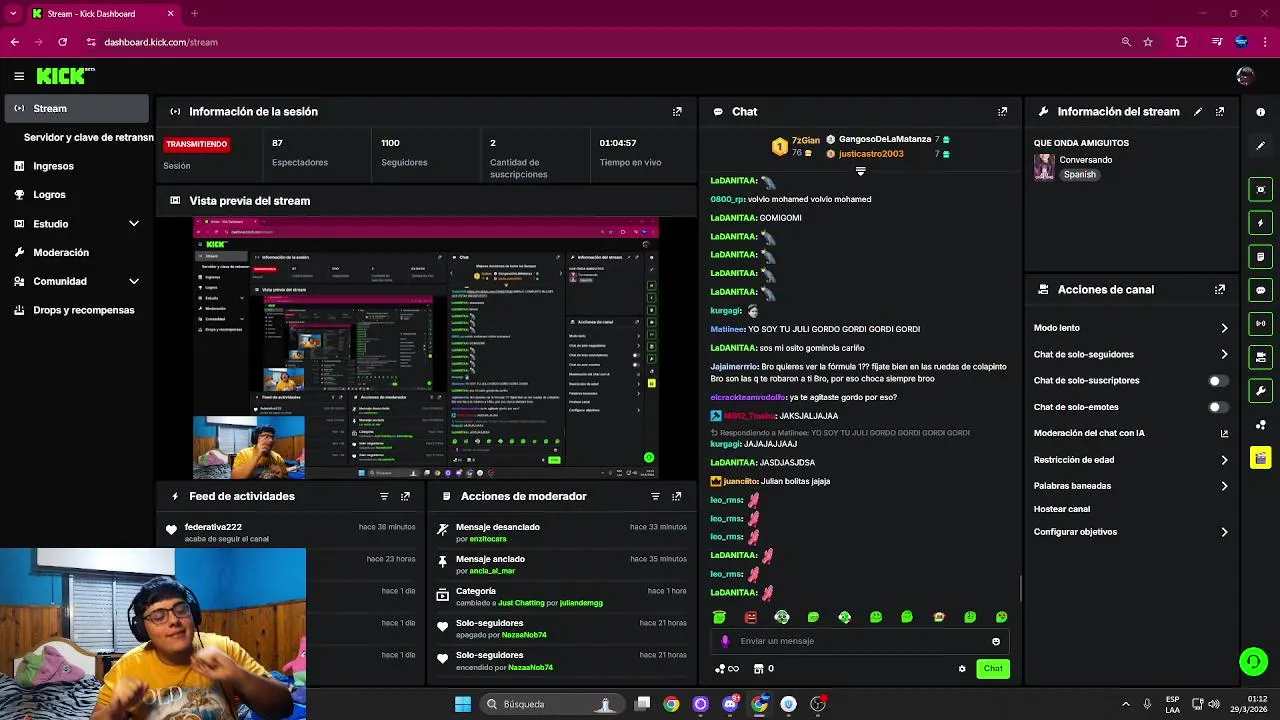Click the stream preview video thumbnail
This screenshot has width=1280, height=720.
426,349
